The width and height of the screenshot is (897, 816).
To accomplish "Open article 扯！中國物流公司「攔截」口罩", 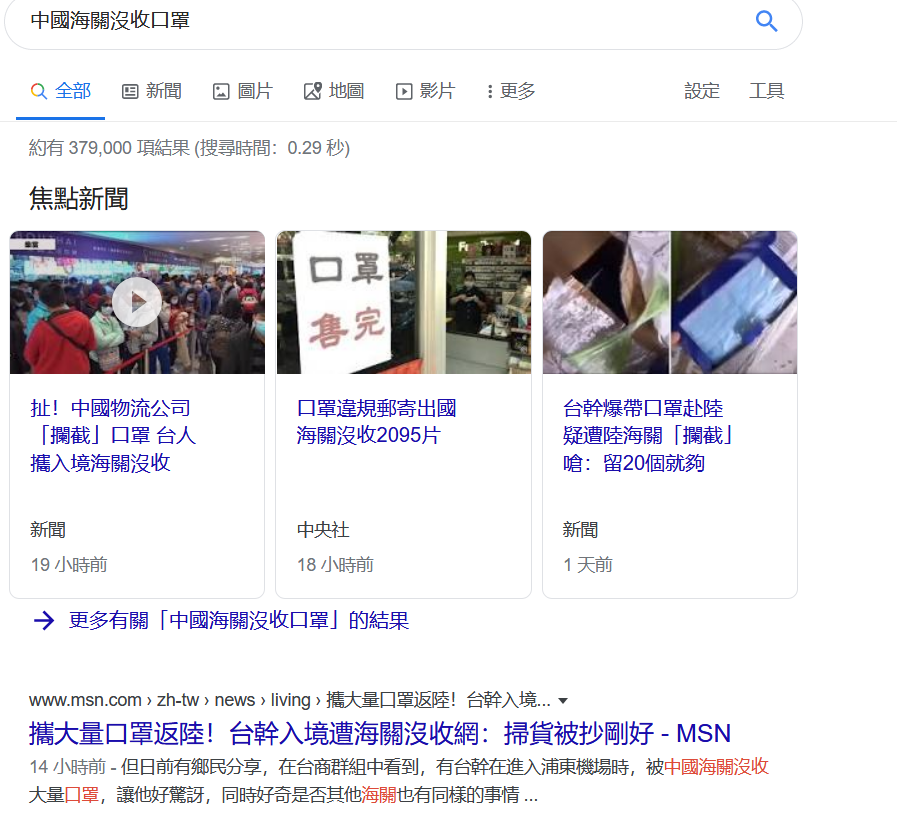I will (113, 435).
